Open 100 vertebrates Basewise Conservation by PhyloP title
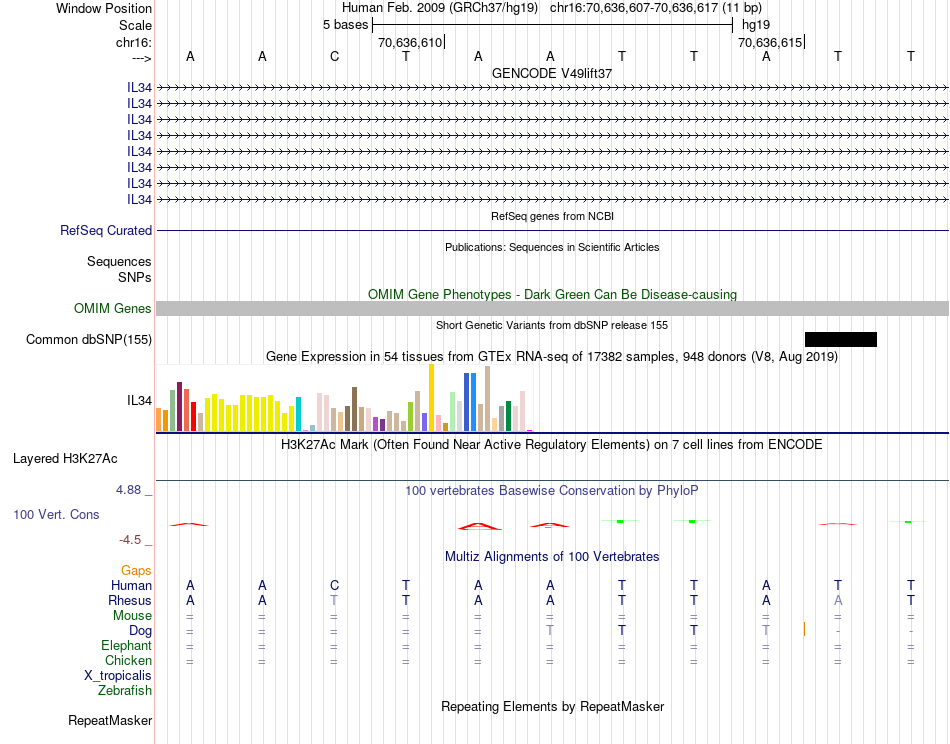The height and width of the screenshot is (744, 950). pos(552,491)
